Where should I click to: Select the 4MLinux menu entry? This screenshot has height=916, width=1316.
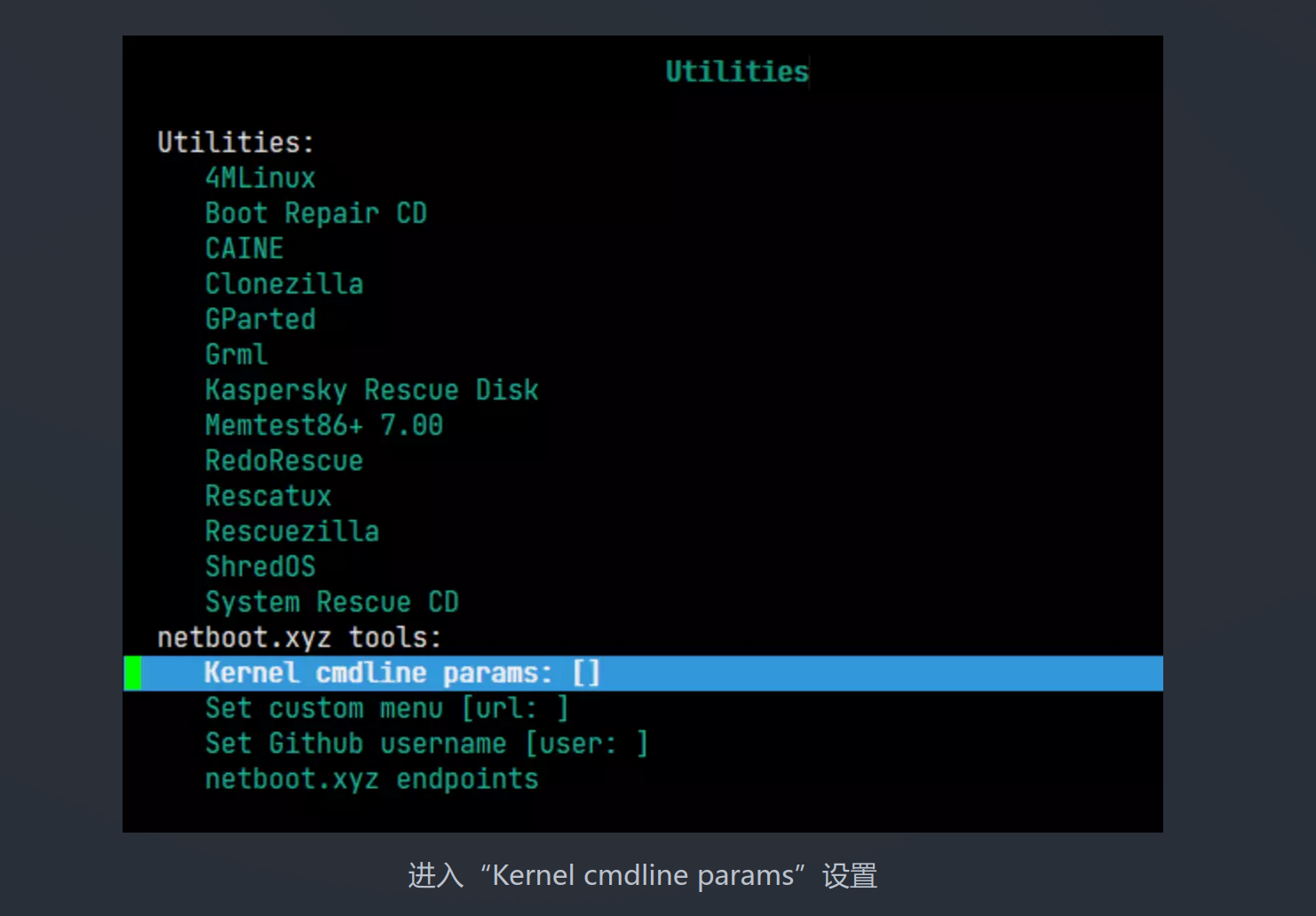click(260, 178)
